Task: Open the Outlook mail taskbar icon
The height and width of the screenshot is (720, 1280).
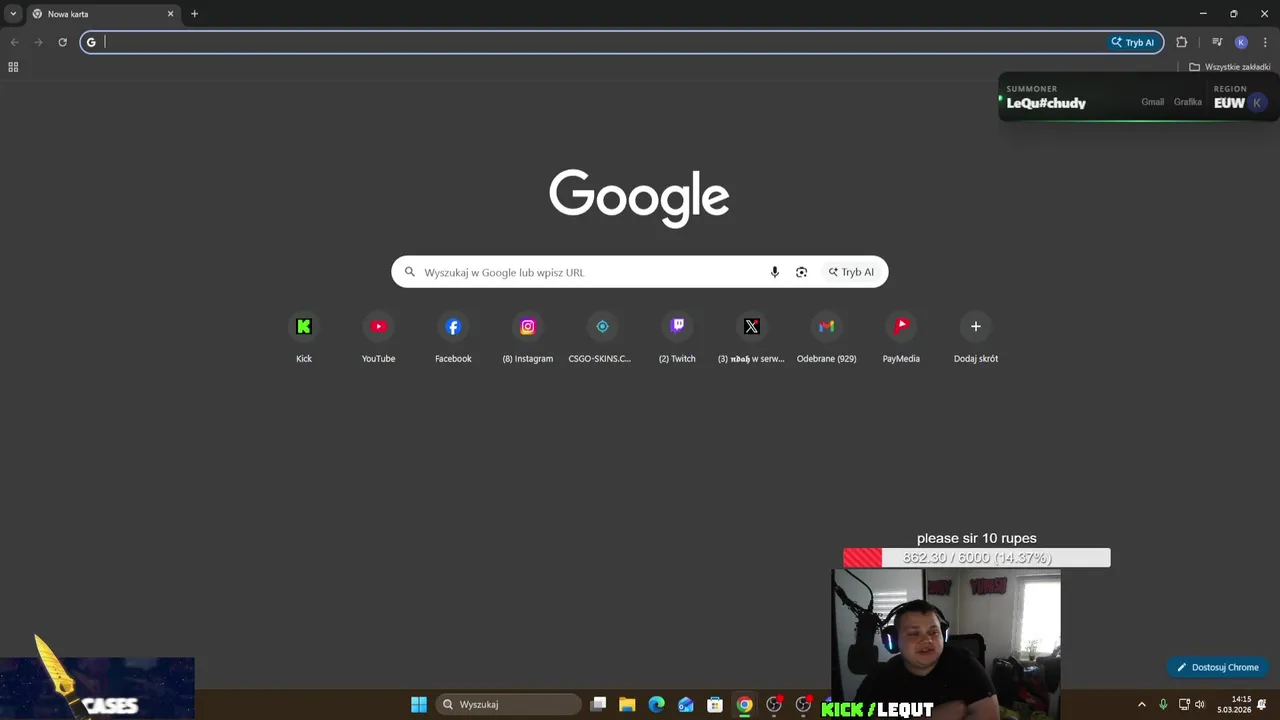Action: pyautogui.click(x=685, y=704)
